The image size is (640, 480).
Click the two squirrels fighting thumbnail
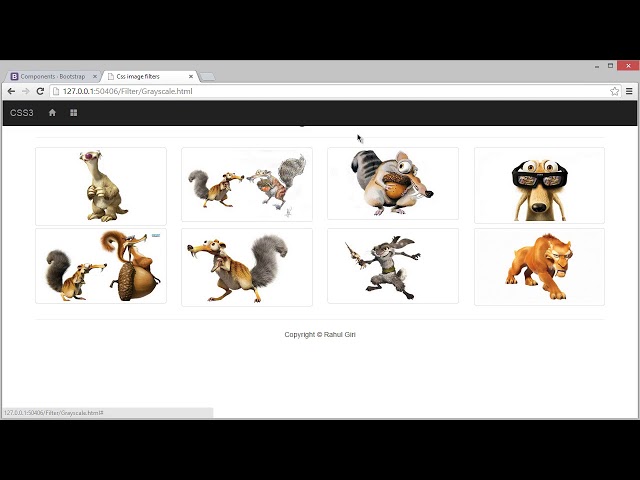pos(247,184)
